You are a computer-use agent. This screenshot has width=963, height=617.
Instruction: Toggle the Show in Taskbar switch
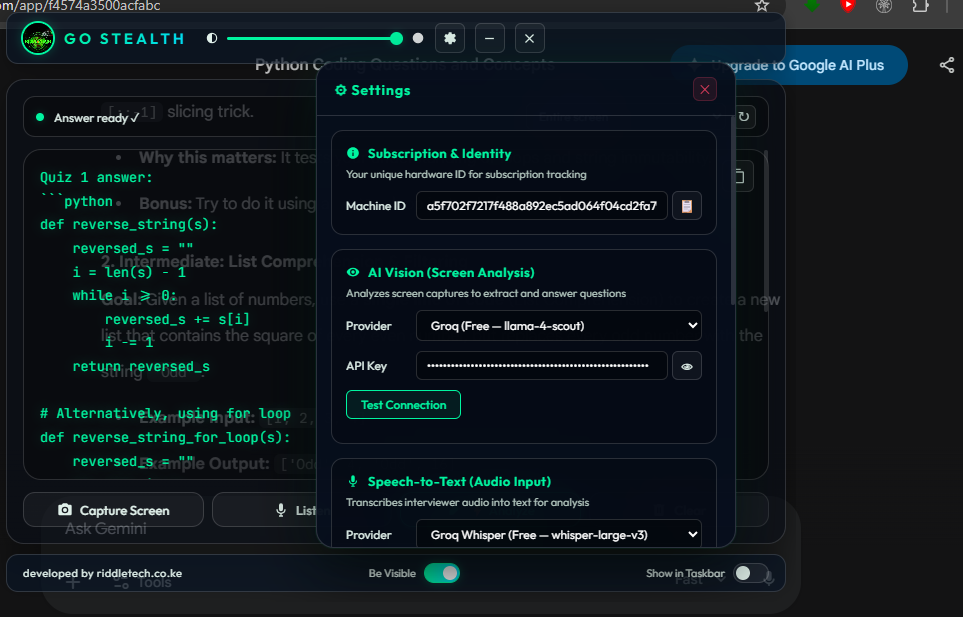click(750, 573)
